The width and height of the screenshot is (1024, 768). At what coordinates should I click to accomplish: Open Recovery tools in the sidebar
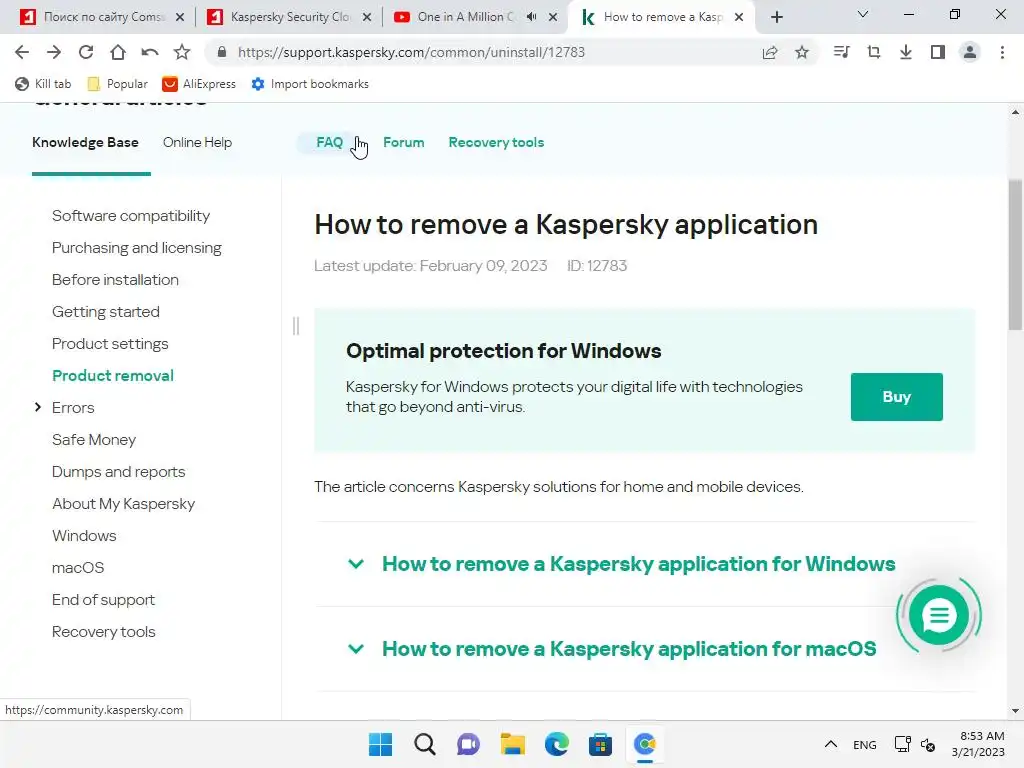pyautogui.click(x=103, y=632)
